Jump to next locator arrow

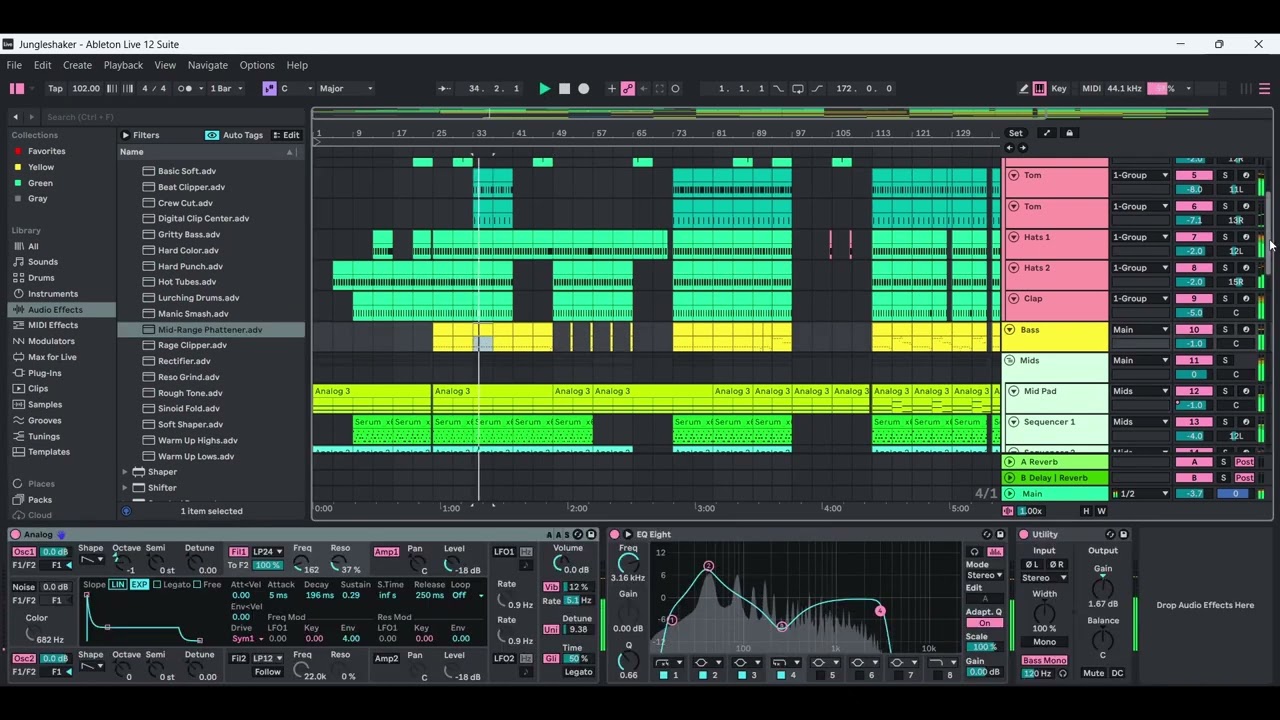(x=1022, y=148)
